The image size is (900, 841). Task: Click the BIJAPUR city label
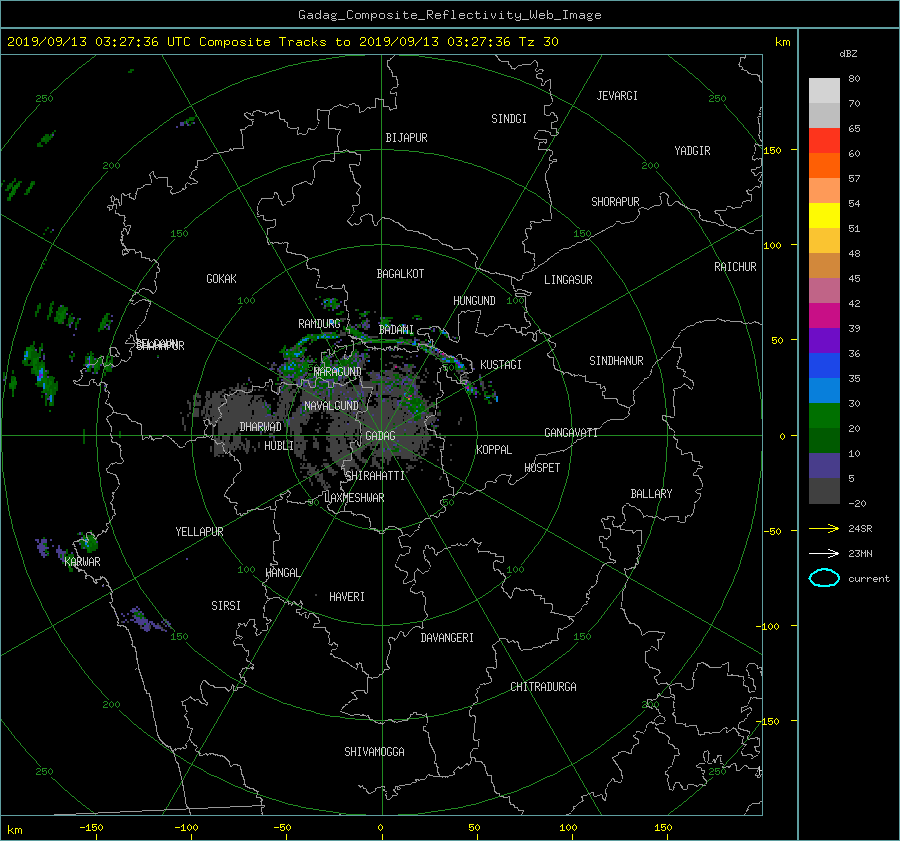(406, 138)
